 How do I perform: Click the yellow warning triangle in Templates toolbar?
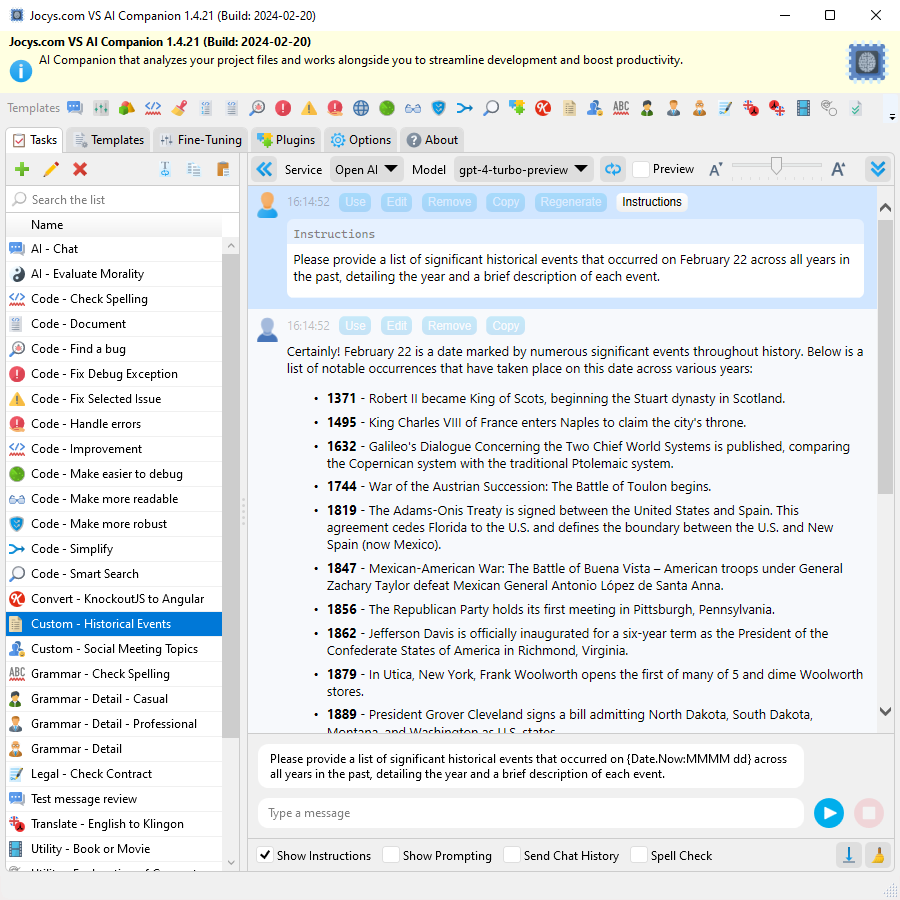coord(309,108)
